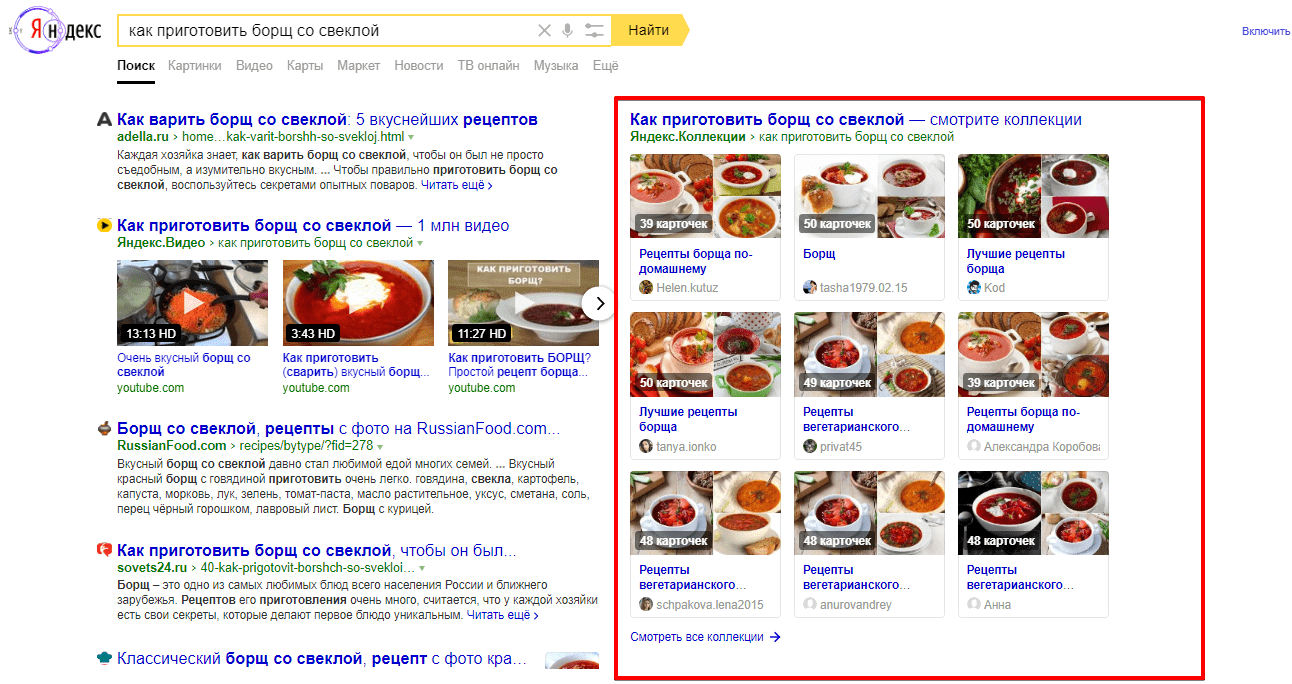This screenshot has height=684, width=1292.
Task: Open advanced search filters icon
Action: (595, 31)
